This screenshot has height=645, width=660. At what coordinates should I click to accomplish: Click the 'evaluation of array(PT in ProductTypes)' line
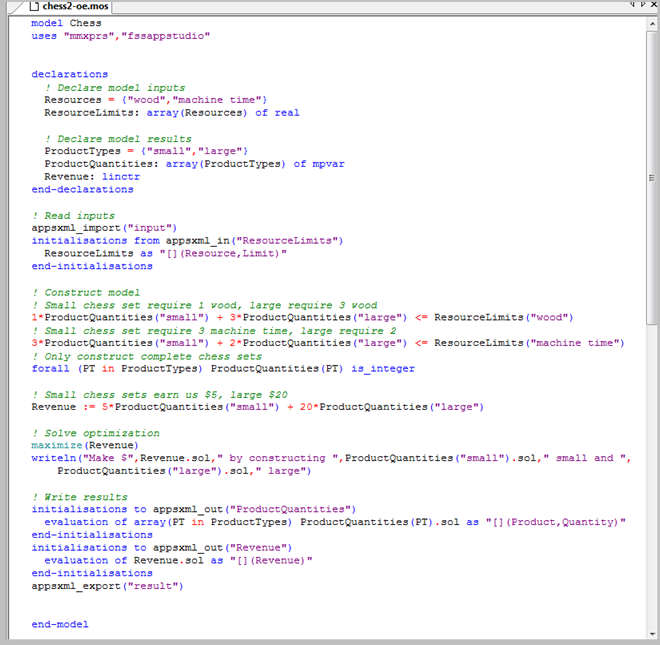point(335,522)
